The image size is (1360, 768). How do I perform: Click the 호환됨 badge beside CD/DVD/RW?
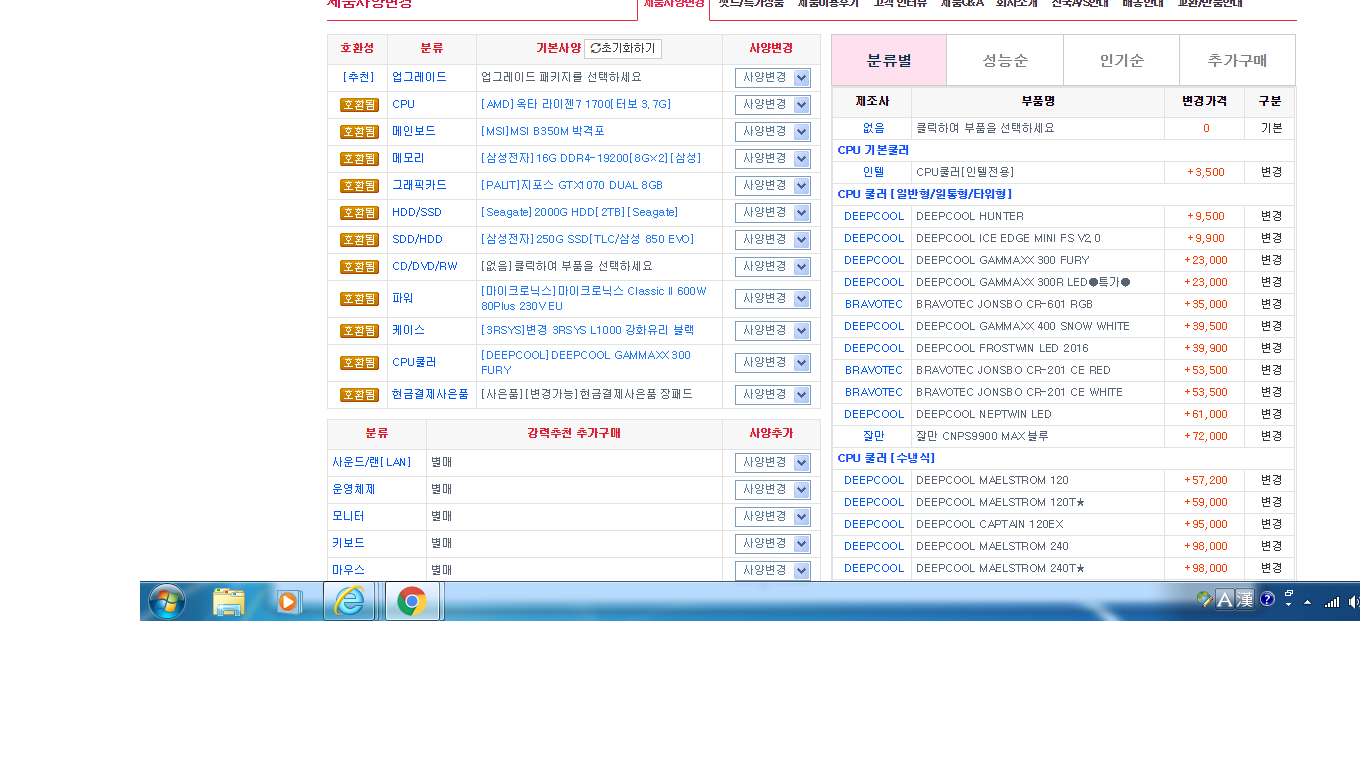[359, 267]
